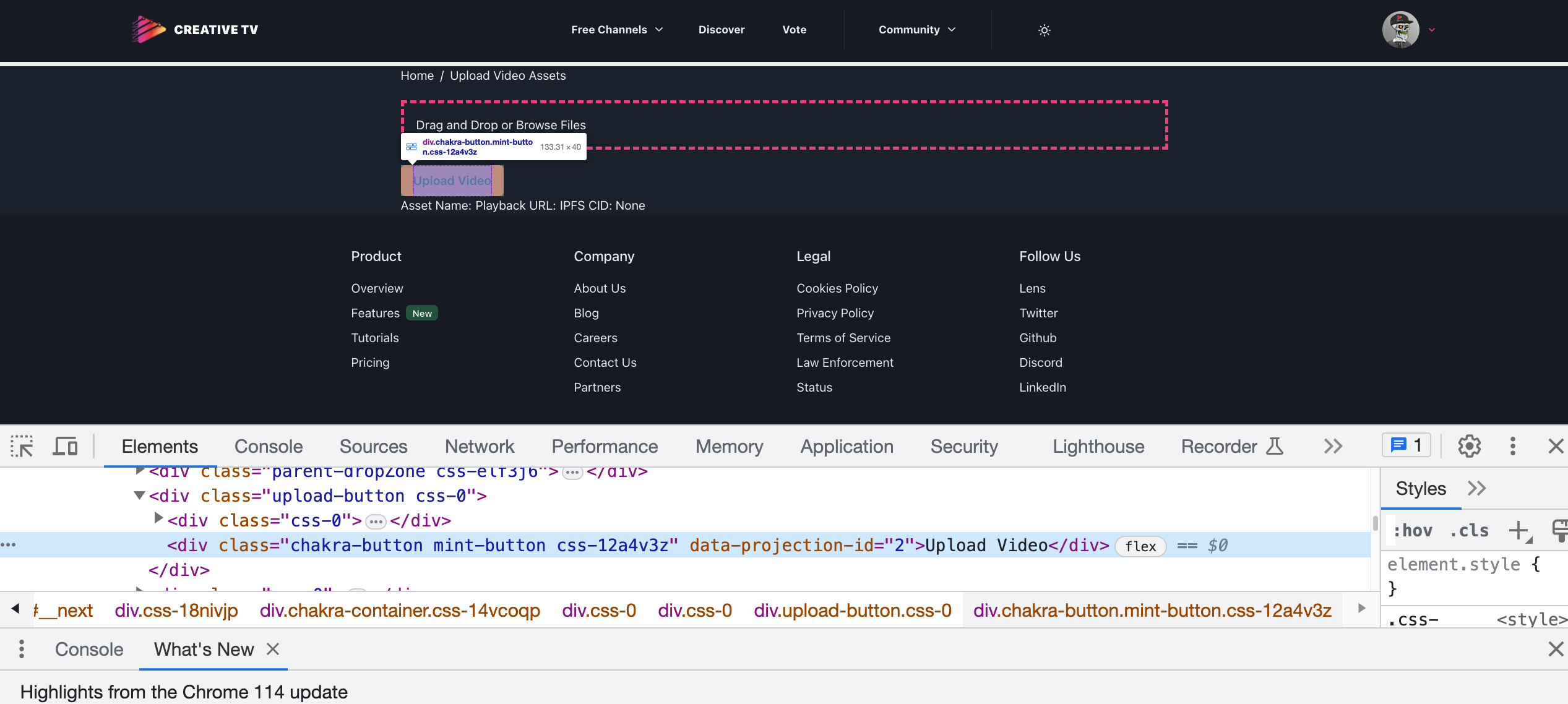Select the What's New drawer tab
The image size is (1568, 704).
click(x=204, y=649)
